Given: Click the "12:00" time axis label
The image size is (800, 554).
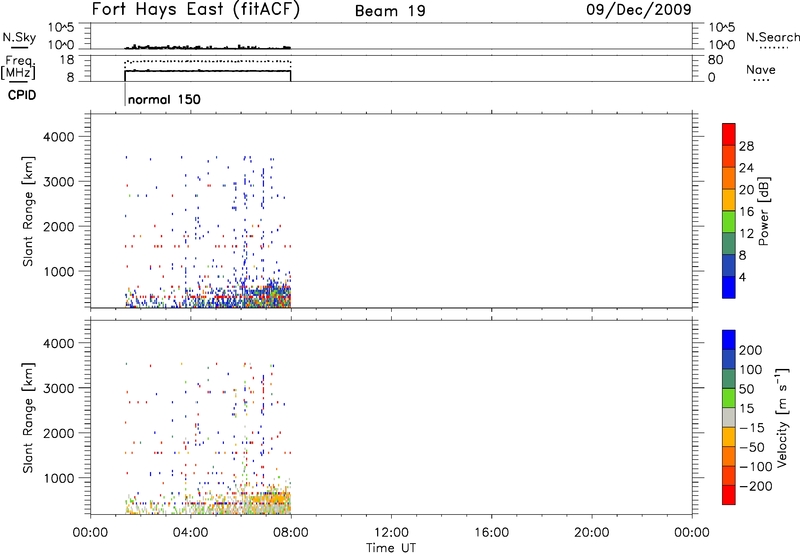Looking at the screenshot, I should click(391, 533).
